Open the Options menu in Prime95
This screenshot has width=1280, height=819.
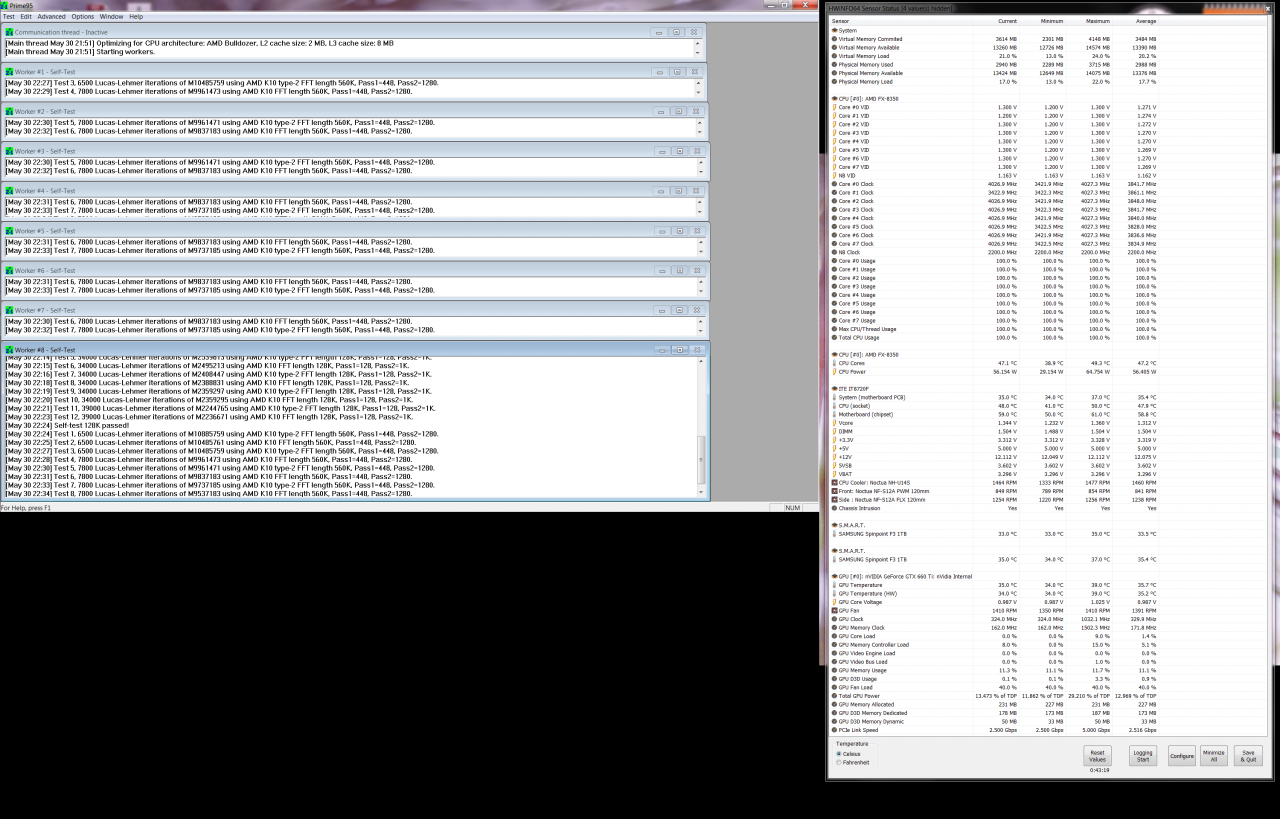[82, 17]
